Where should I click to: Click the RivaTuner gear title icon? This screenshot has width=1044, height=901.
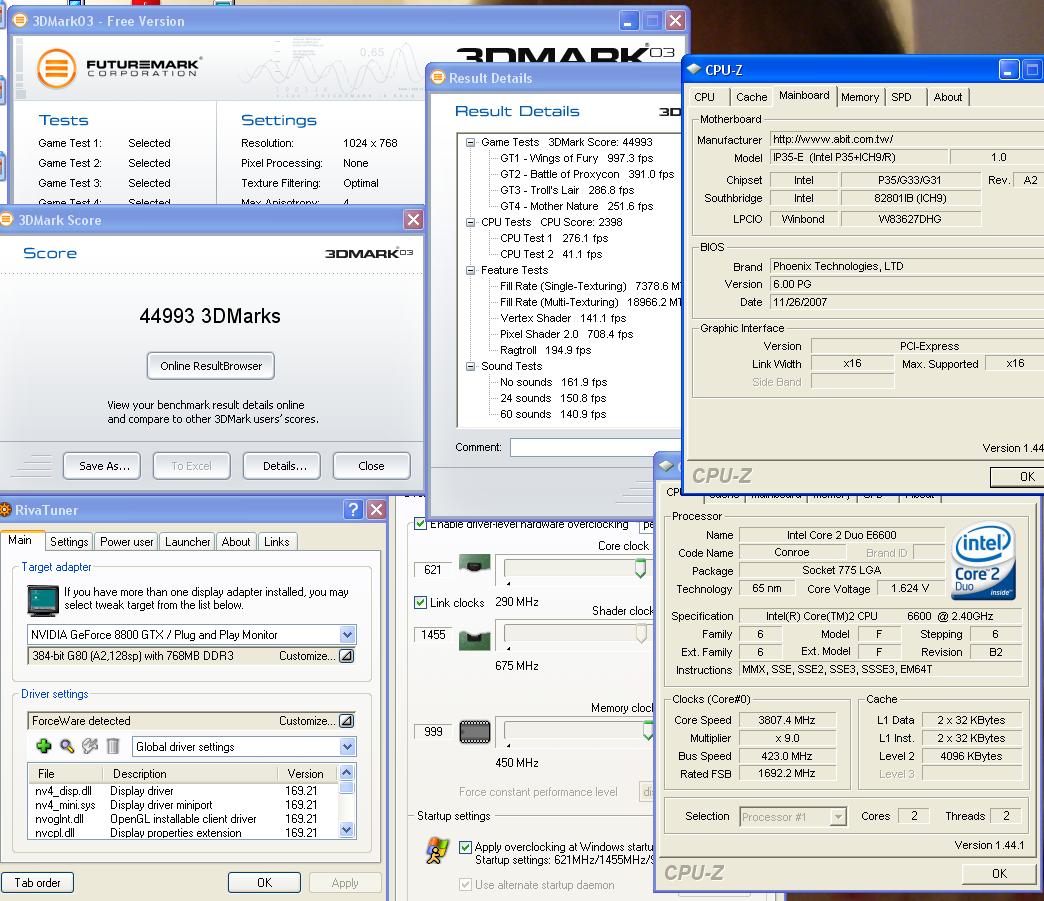(x=5, y=510)
